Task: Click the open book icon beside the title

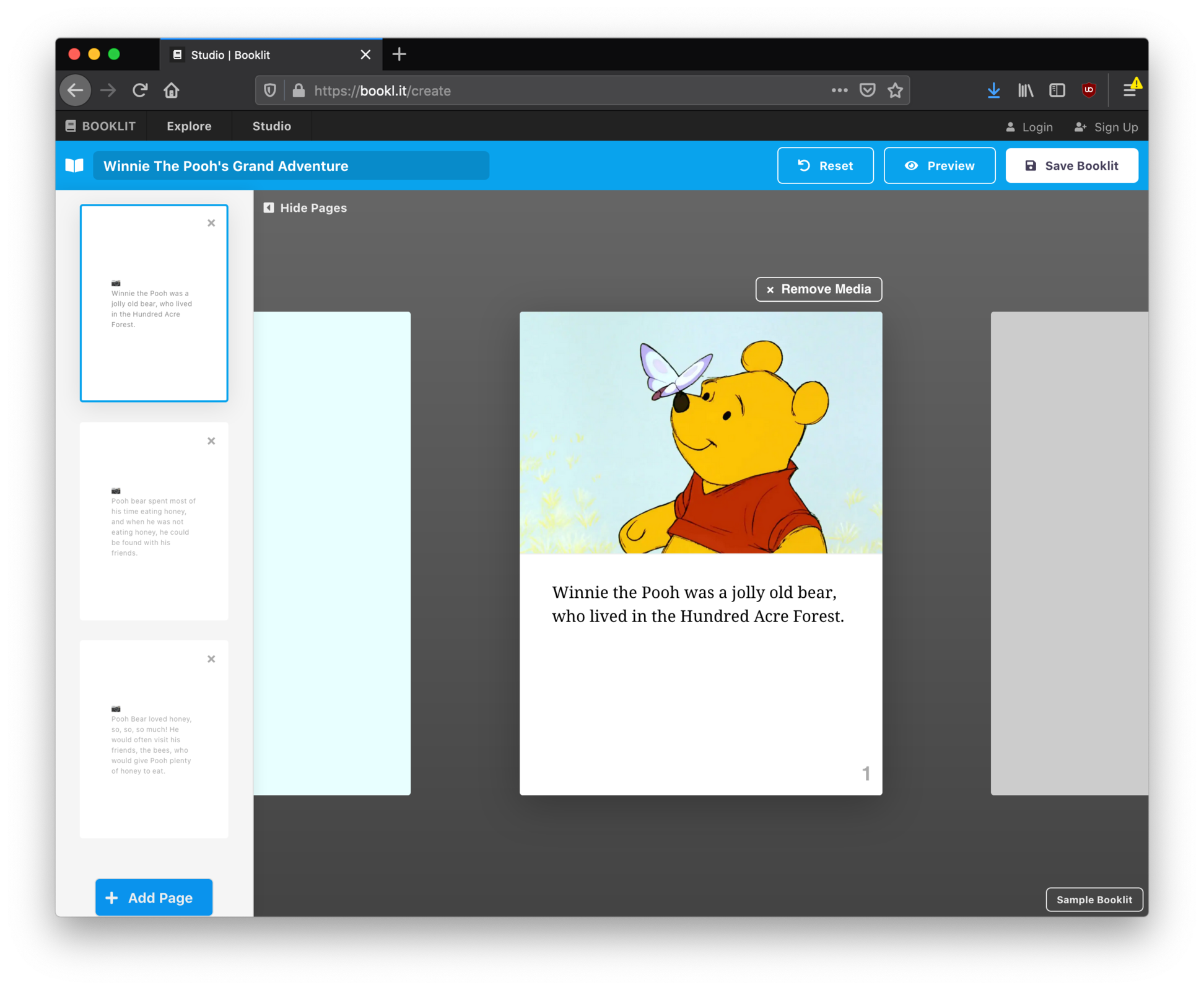Action: coord(74,165)
